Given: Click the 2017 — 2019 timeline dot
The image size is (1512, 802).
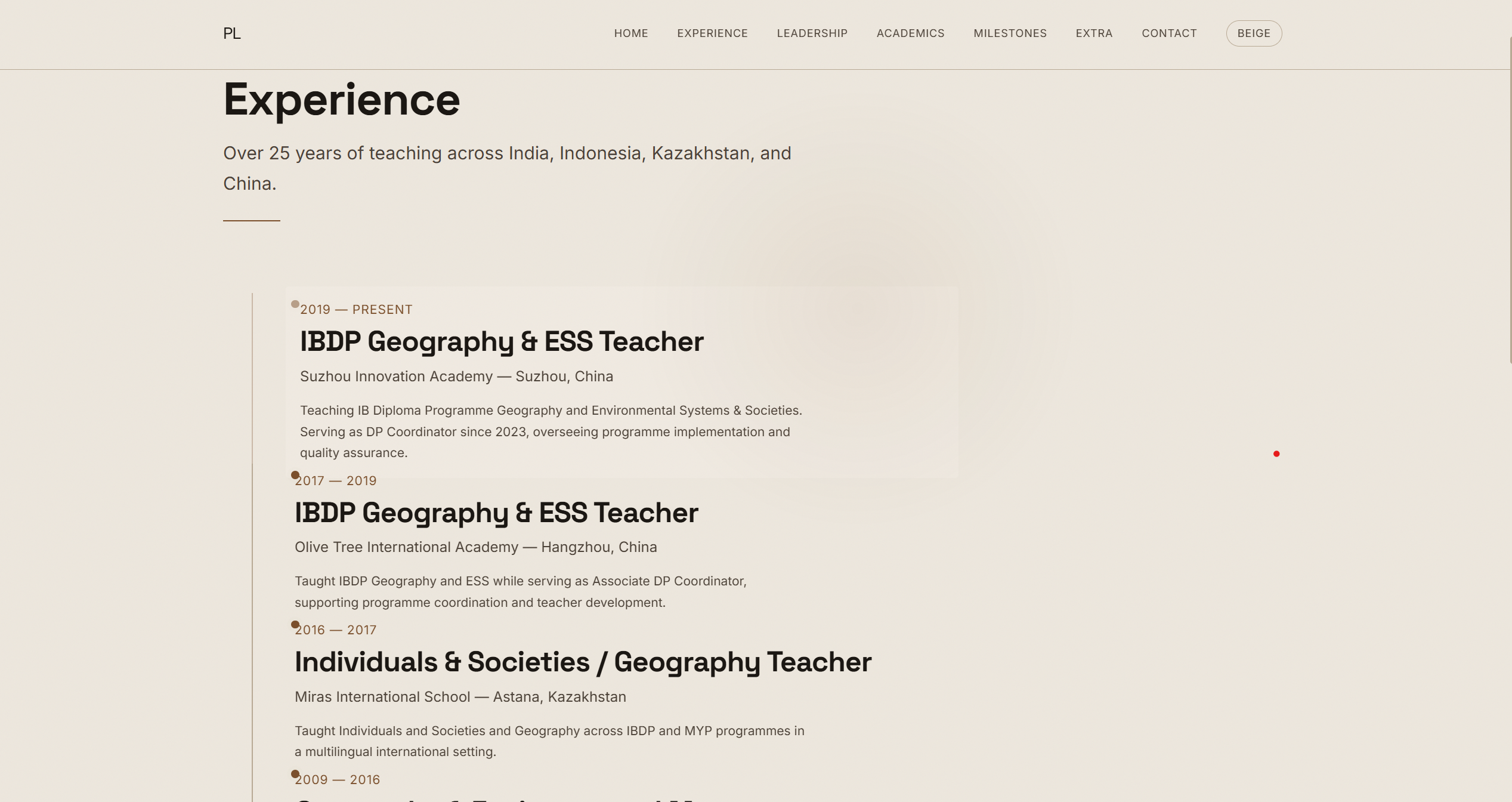Looking at the screenshot, I should tap(294, 474).
